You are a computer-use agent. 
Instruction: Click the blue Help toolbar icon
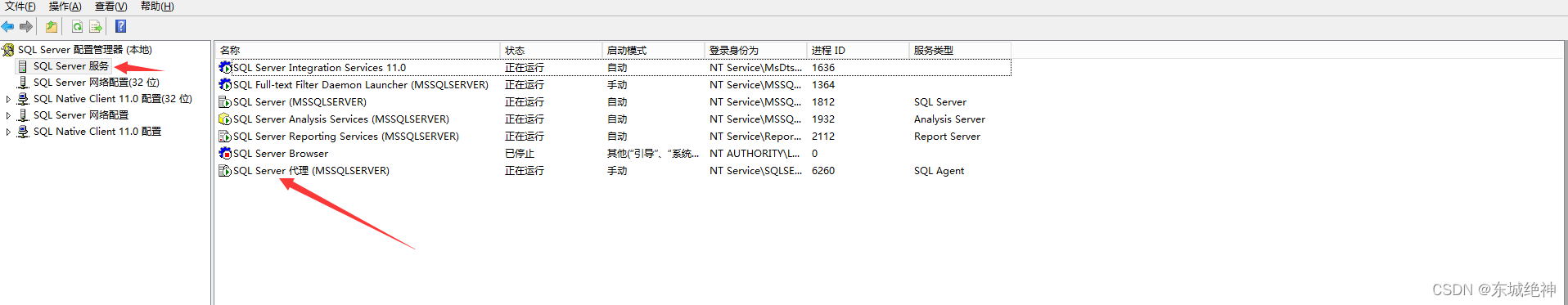pyautogui.click(x=121, y=27)
